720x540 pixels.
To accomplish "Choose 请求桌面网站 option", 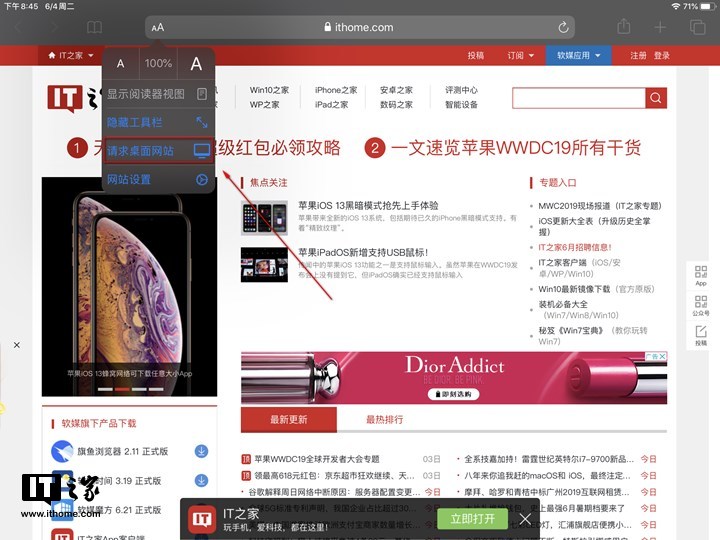I will [x=158, y=151].
